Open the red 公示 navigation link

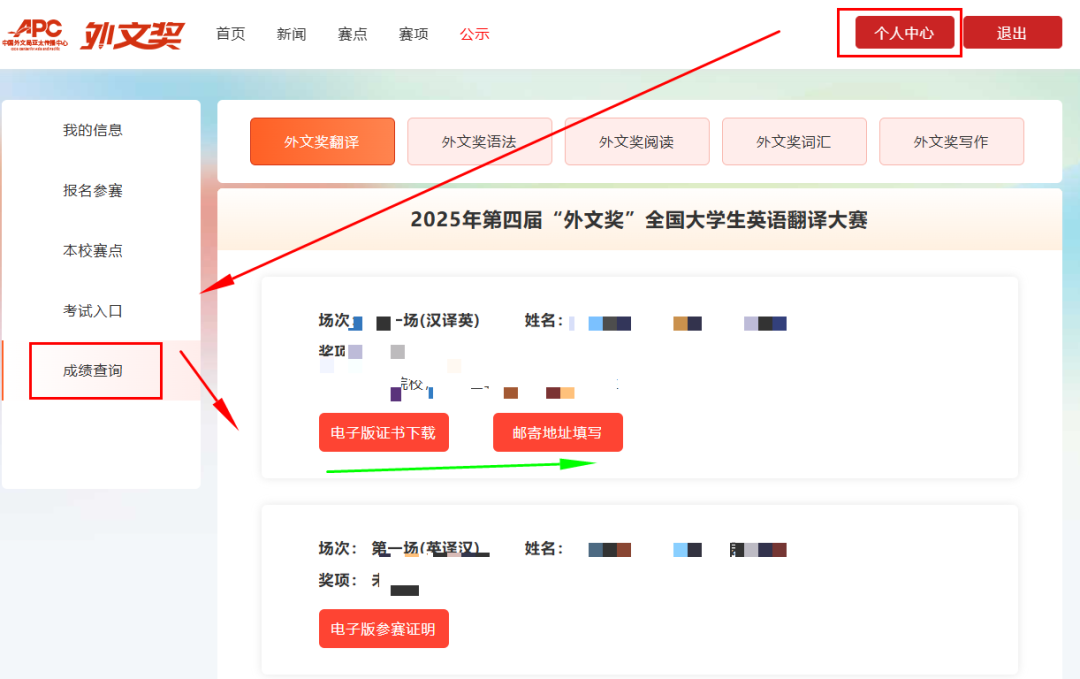coord(474,34)
